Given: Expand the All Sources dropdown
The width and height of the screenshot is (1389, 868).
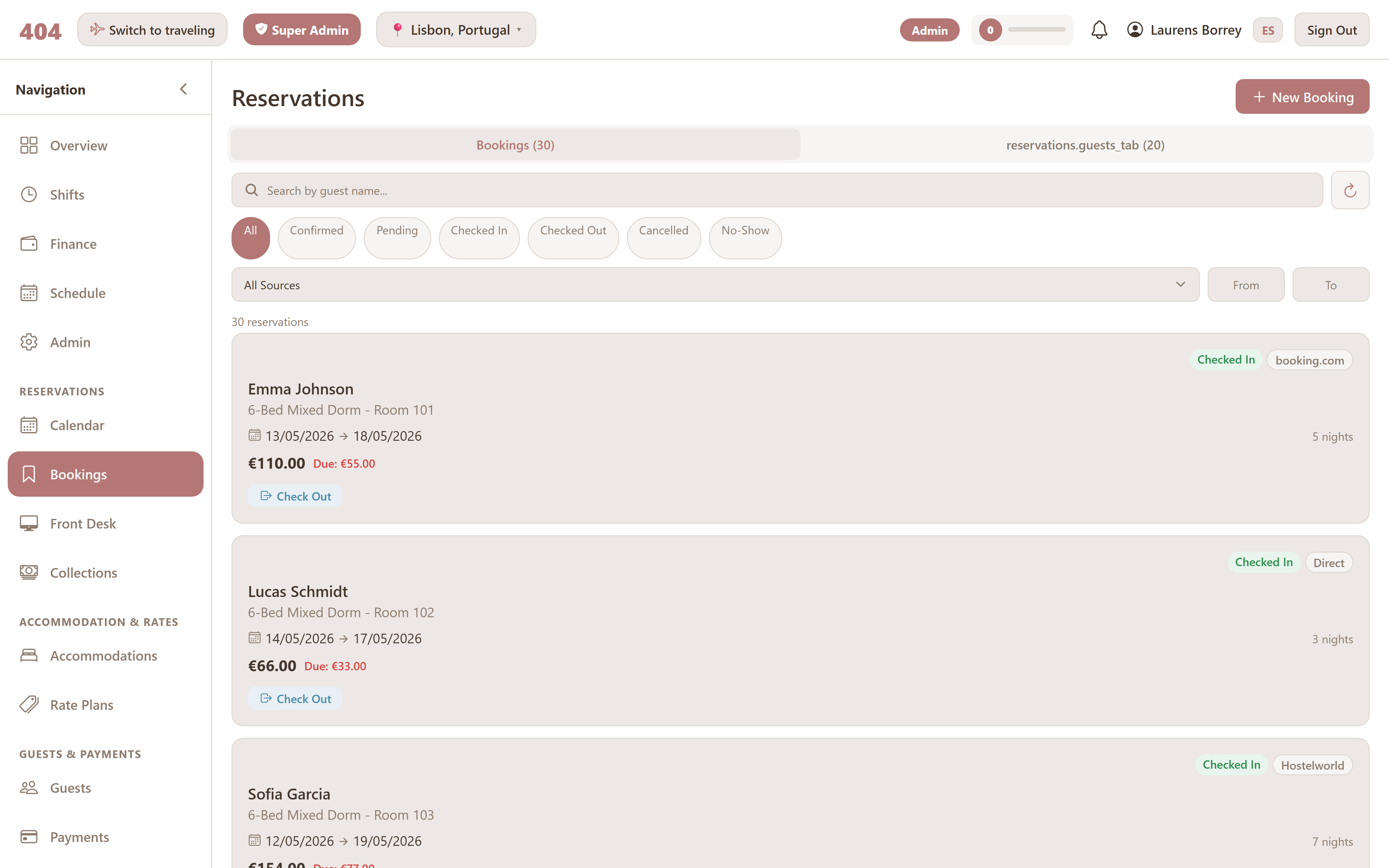Looking at the screenshot, I should 715,285.
